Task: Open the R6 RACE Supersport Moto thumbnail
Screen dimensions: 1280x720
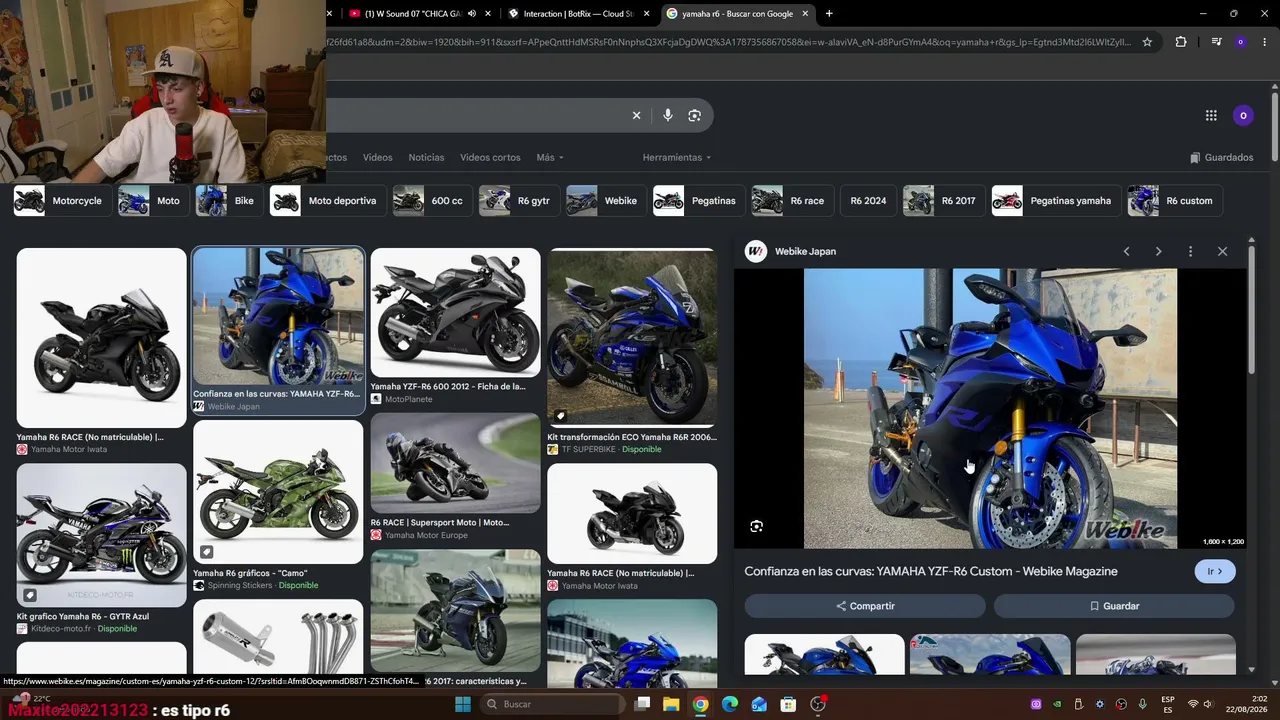Action: click(455, 464)
